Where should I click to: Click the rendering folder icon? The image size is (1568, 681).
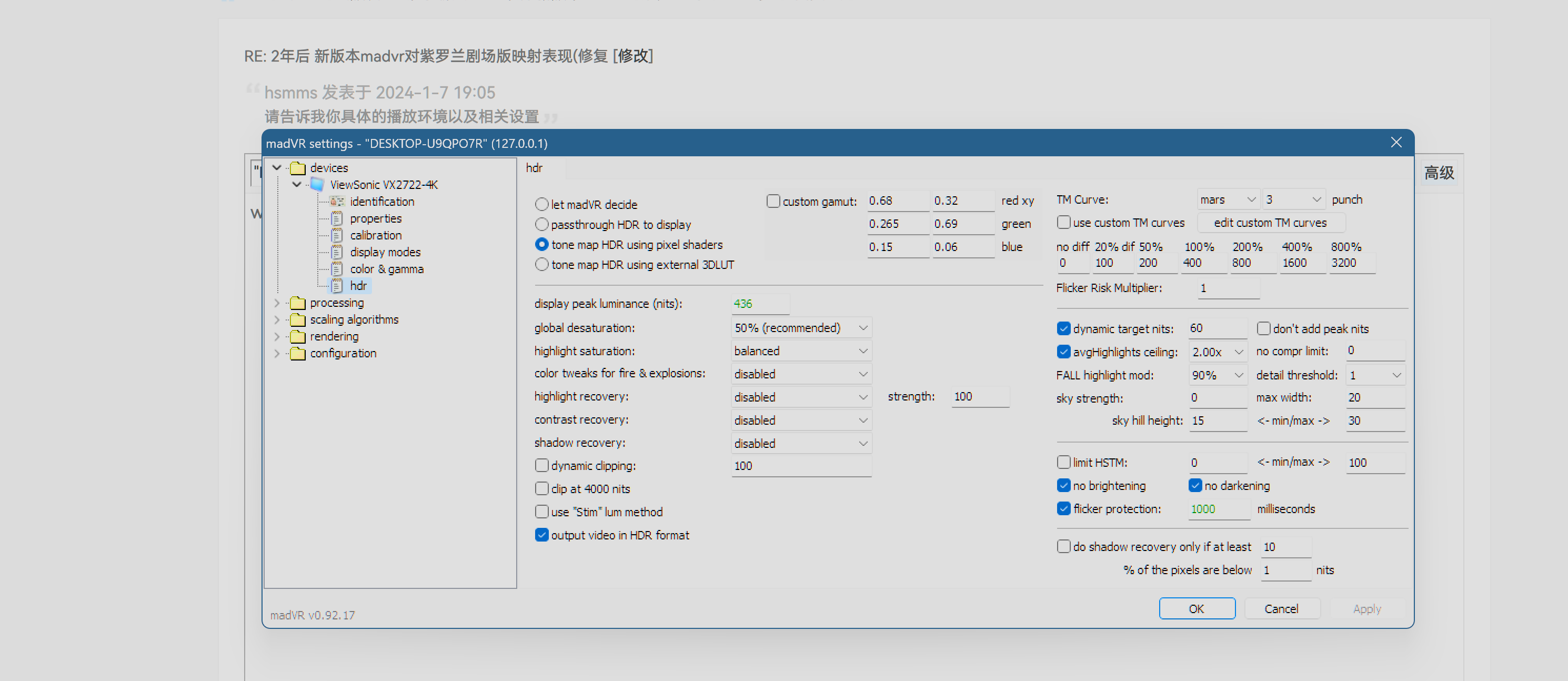click(298, 336)
